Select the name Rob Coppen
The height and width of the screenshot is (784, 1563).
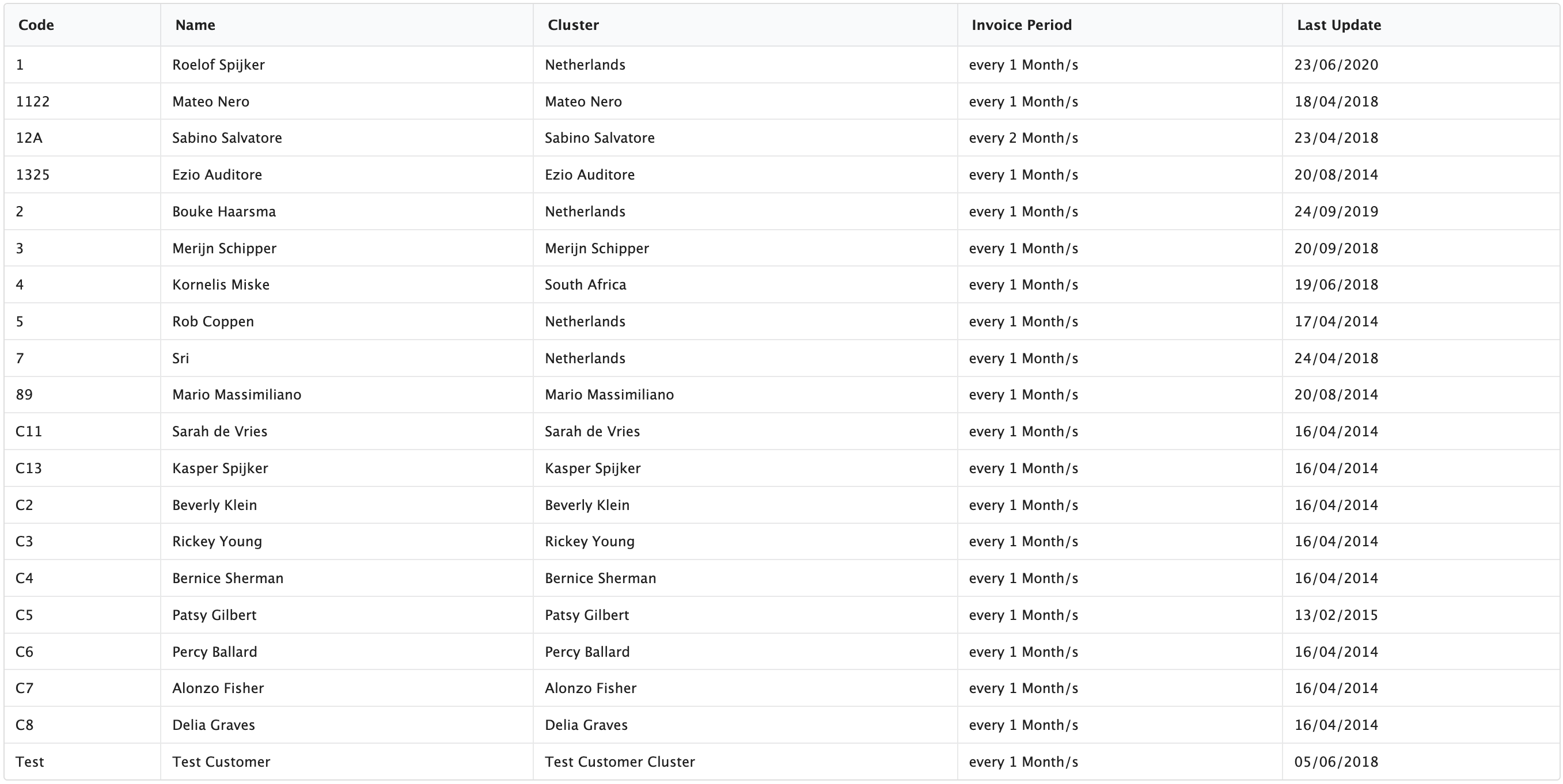click(x=213, y=321)
